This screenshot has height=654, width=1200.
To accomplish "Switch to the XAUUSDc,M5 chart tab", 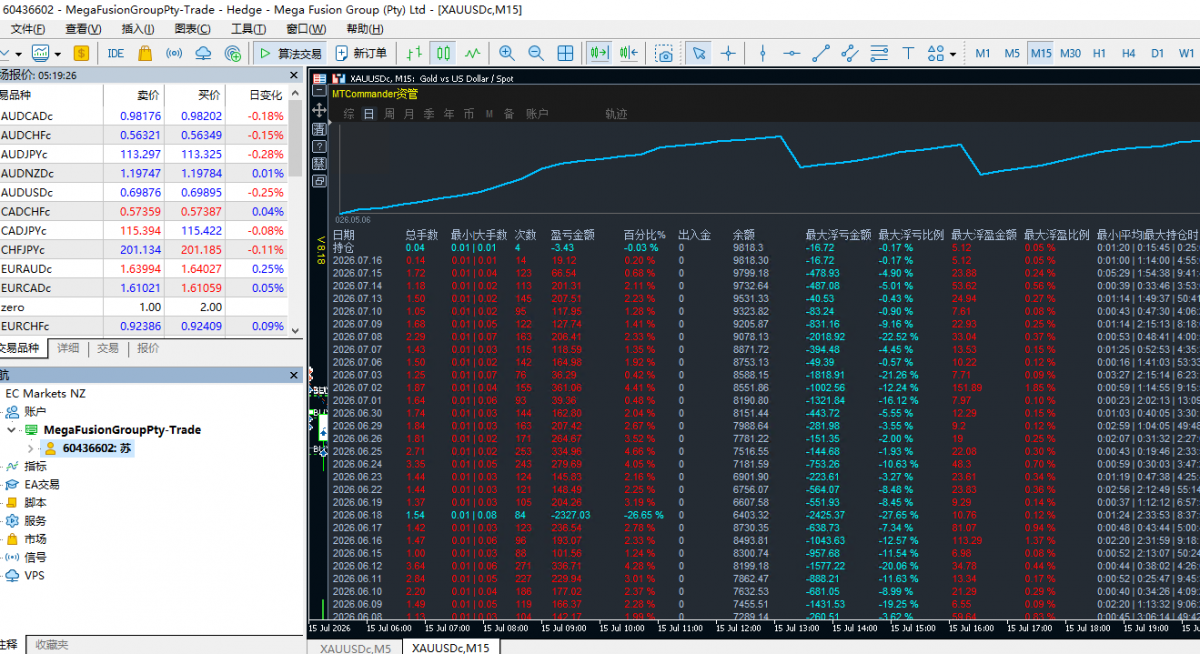I will pos(355,647).
